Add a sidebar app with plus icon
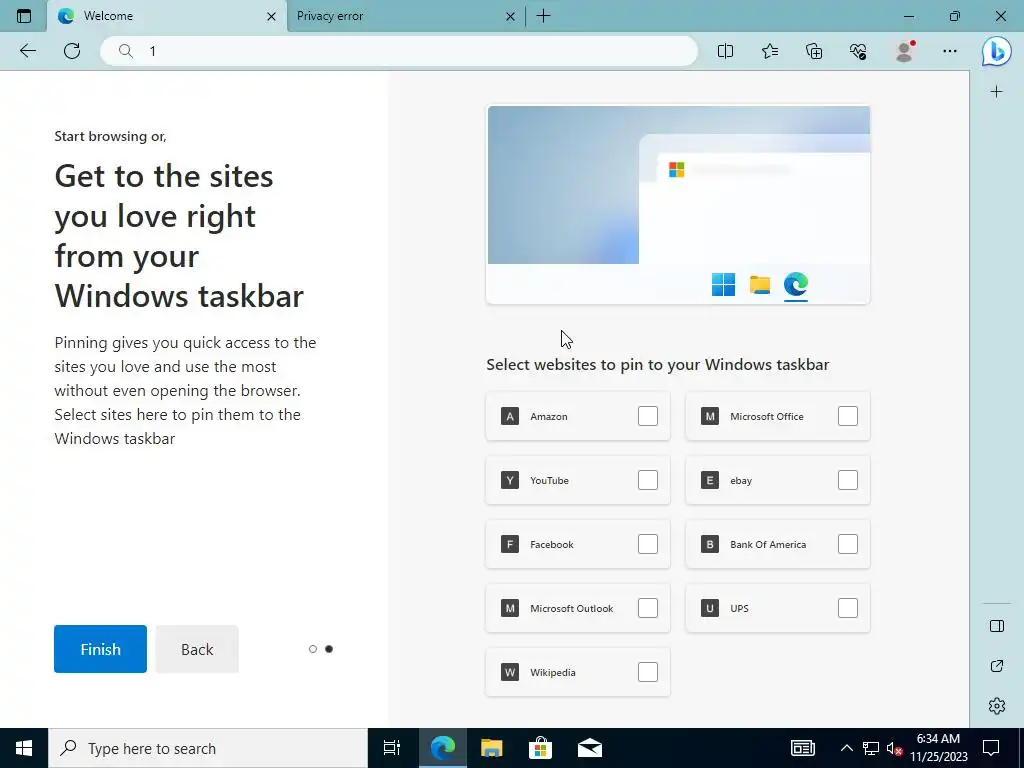1024x768 pixels. [996, 91]
